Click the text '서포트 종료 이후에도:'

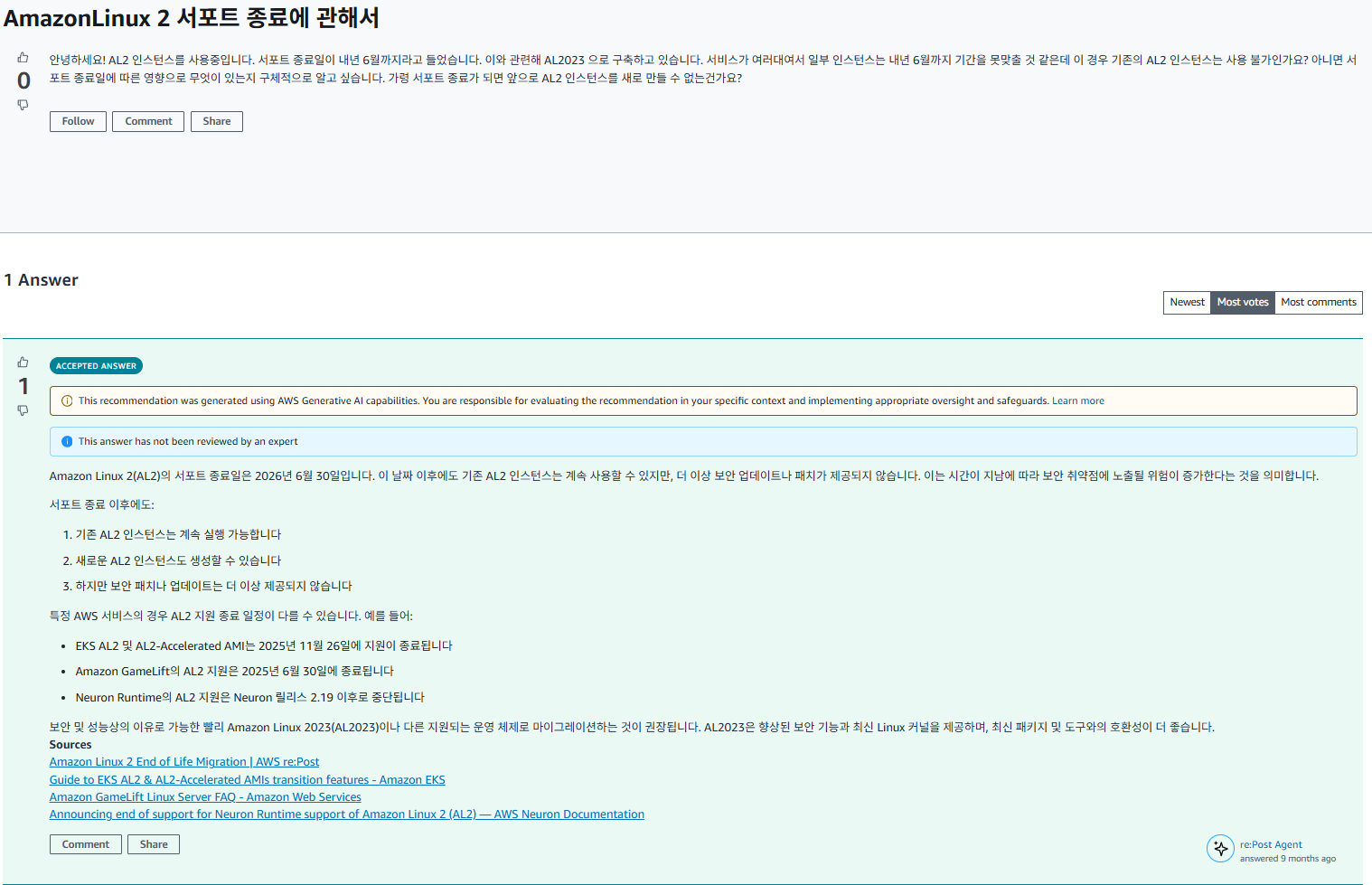(102, 505)
